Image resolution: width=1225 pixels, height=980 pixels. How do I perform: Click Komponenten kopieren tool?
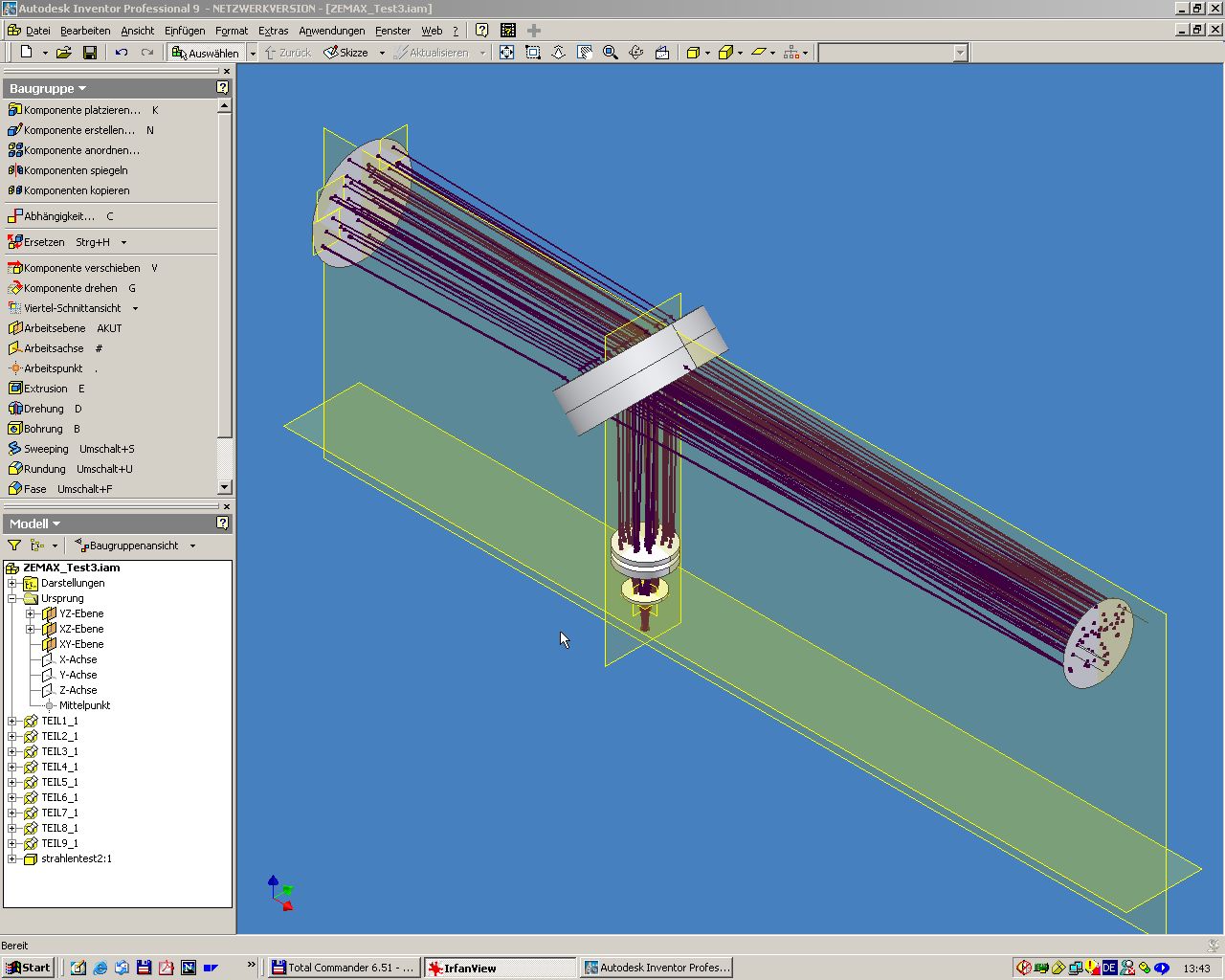point(69,190)
